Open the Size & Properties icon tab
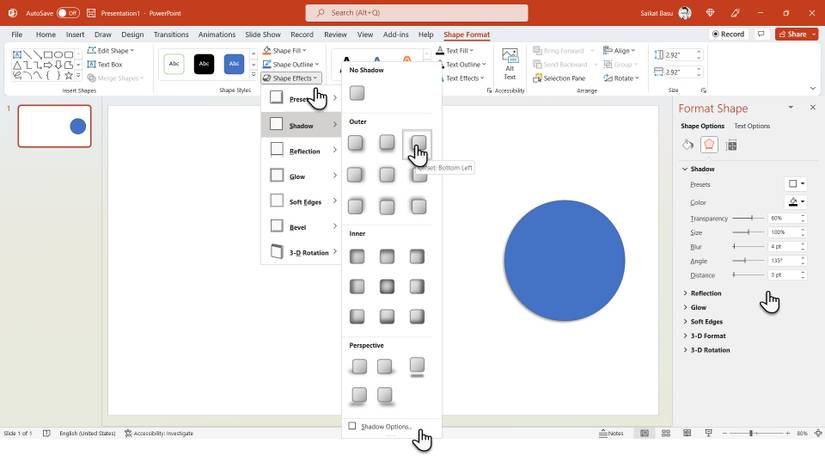 [731, 145]
